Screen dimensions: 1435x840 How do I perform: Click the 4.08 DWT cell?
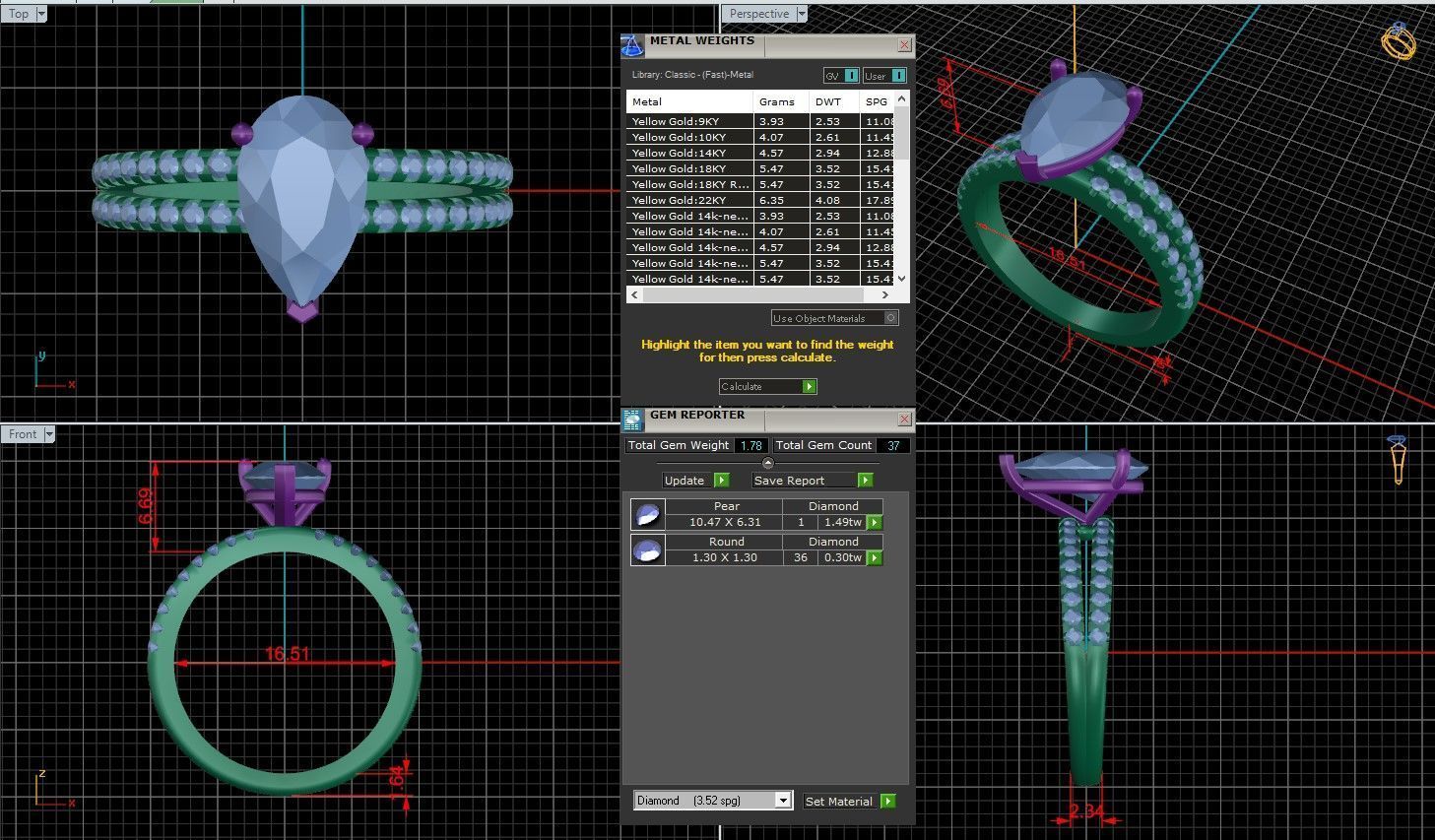[x=835, y=201]
